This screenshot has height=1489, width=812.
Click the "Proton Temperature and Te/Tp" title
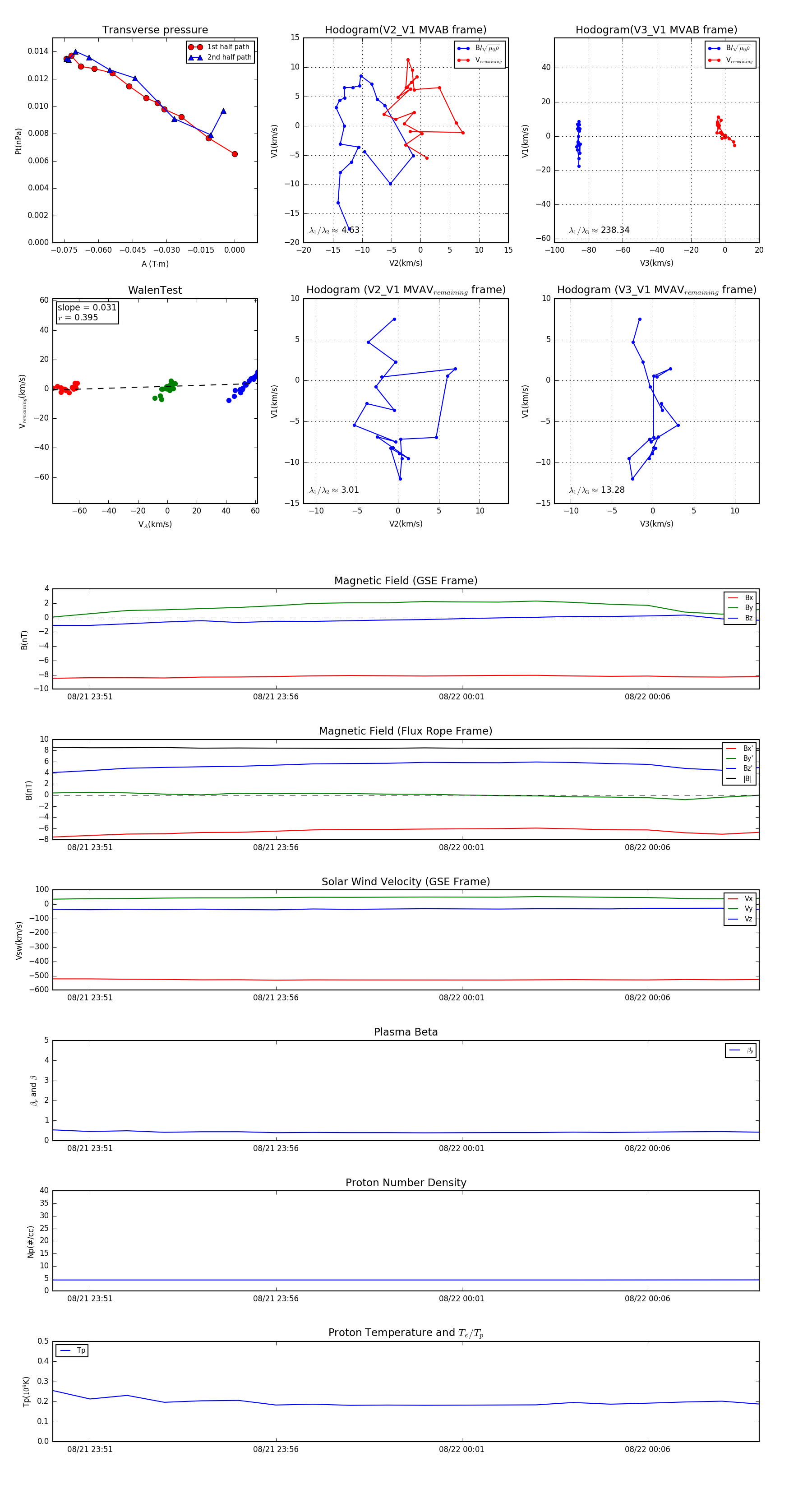pyautogui.click(x=406, y=1333)
